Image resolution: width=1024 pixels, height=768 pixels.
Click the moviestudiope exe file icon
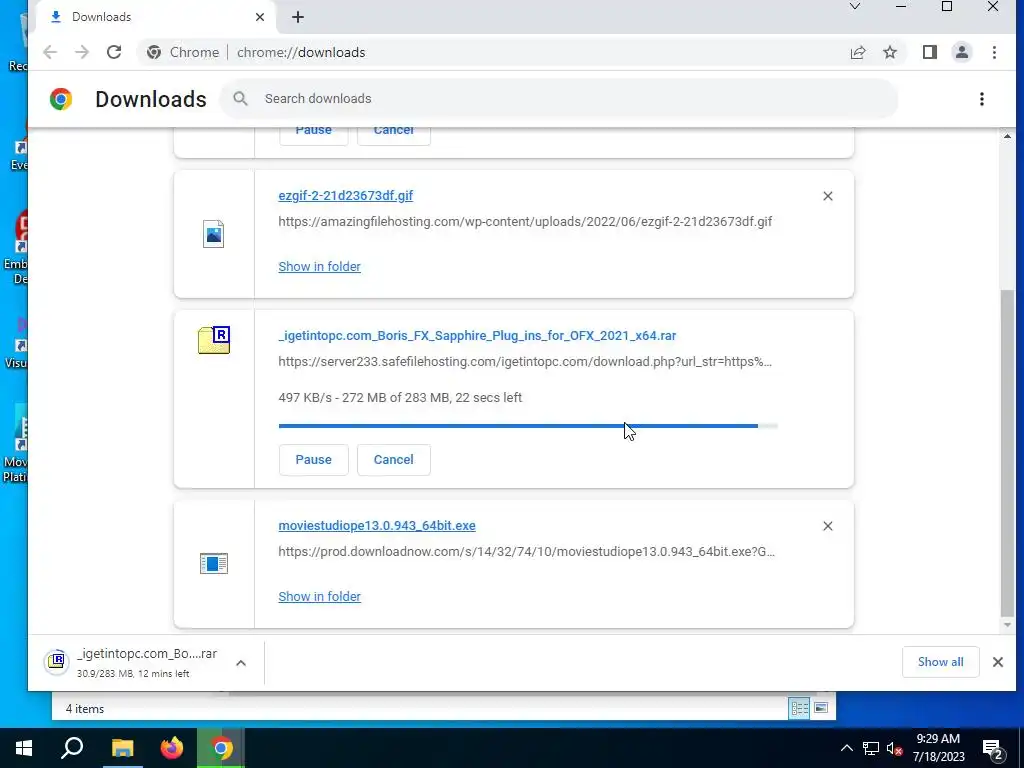point(214,563)
